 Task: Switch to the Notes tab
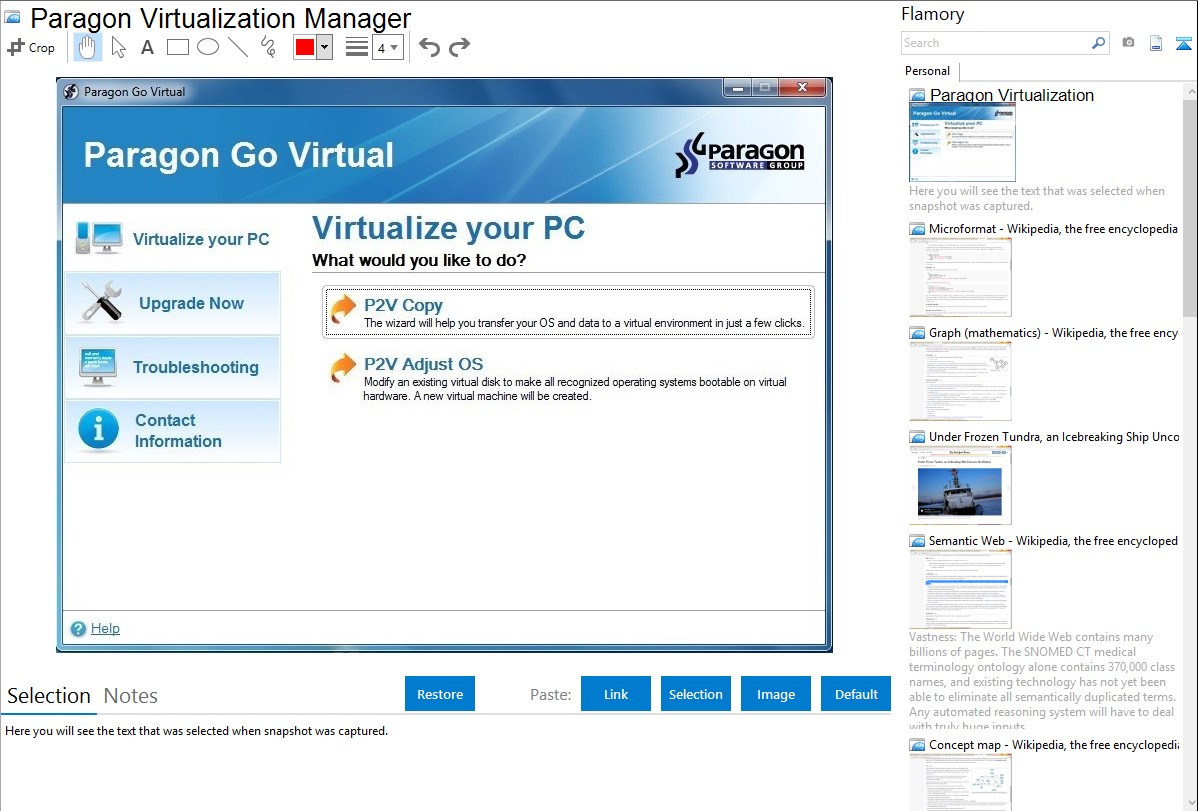pos(131,696)
